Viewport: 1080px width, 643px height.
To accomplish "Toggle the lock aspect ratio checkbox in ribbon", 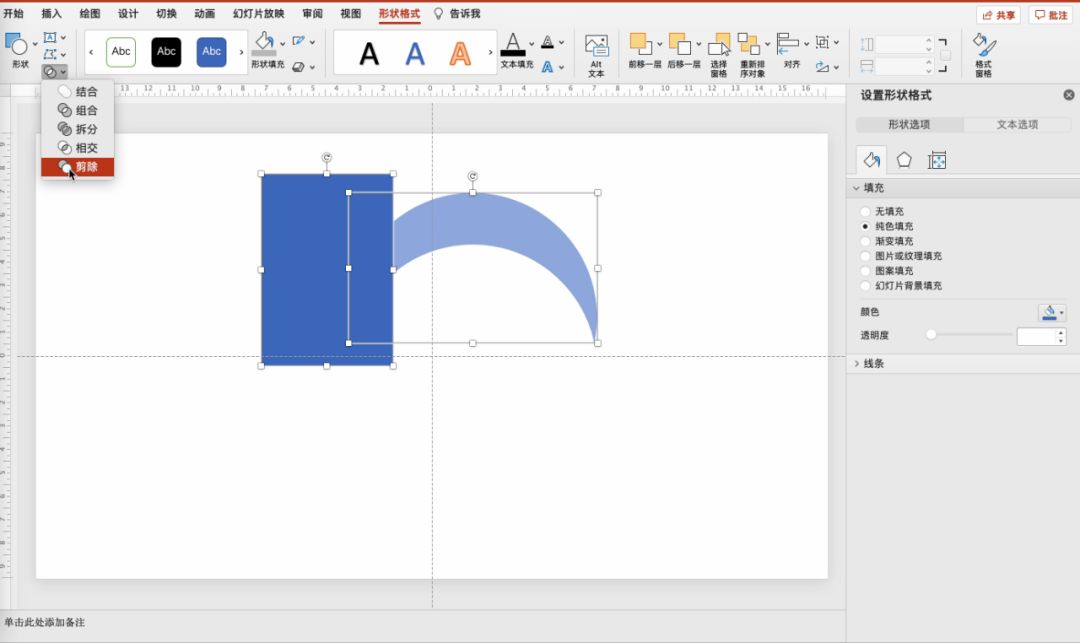I will (946, 55).
